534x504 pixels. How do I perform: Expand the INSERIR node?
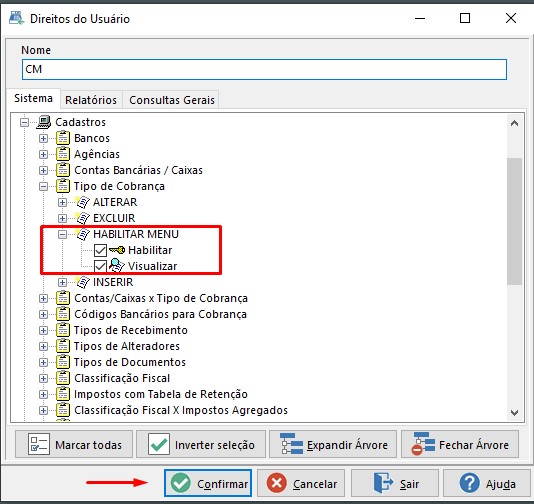62,282
